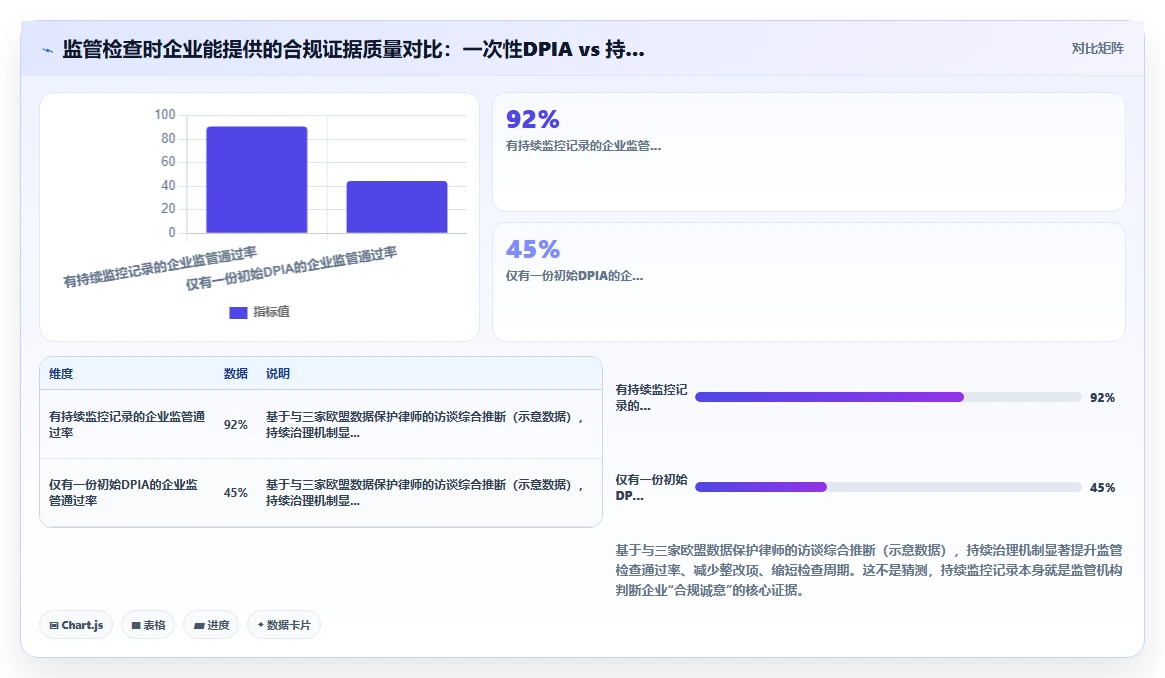Image resolution: width=1165 pixels, height=678 pixels.
Task: Toggle the 指标值 legend color box
Action: pos(238,313)
